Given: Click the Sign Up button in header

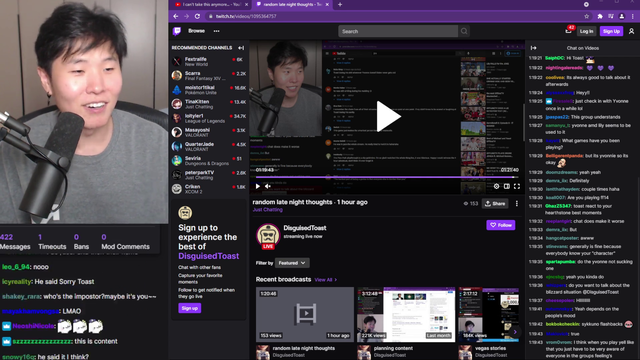Looking at the screenshot, I should pos(611,31).
